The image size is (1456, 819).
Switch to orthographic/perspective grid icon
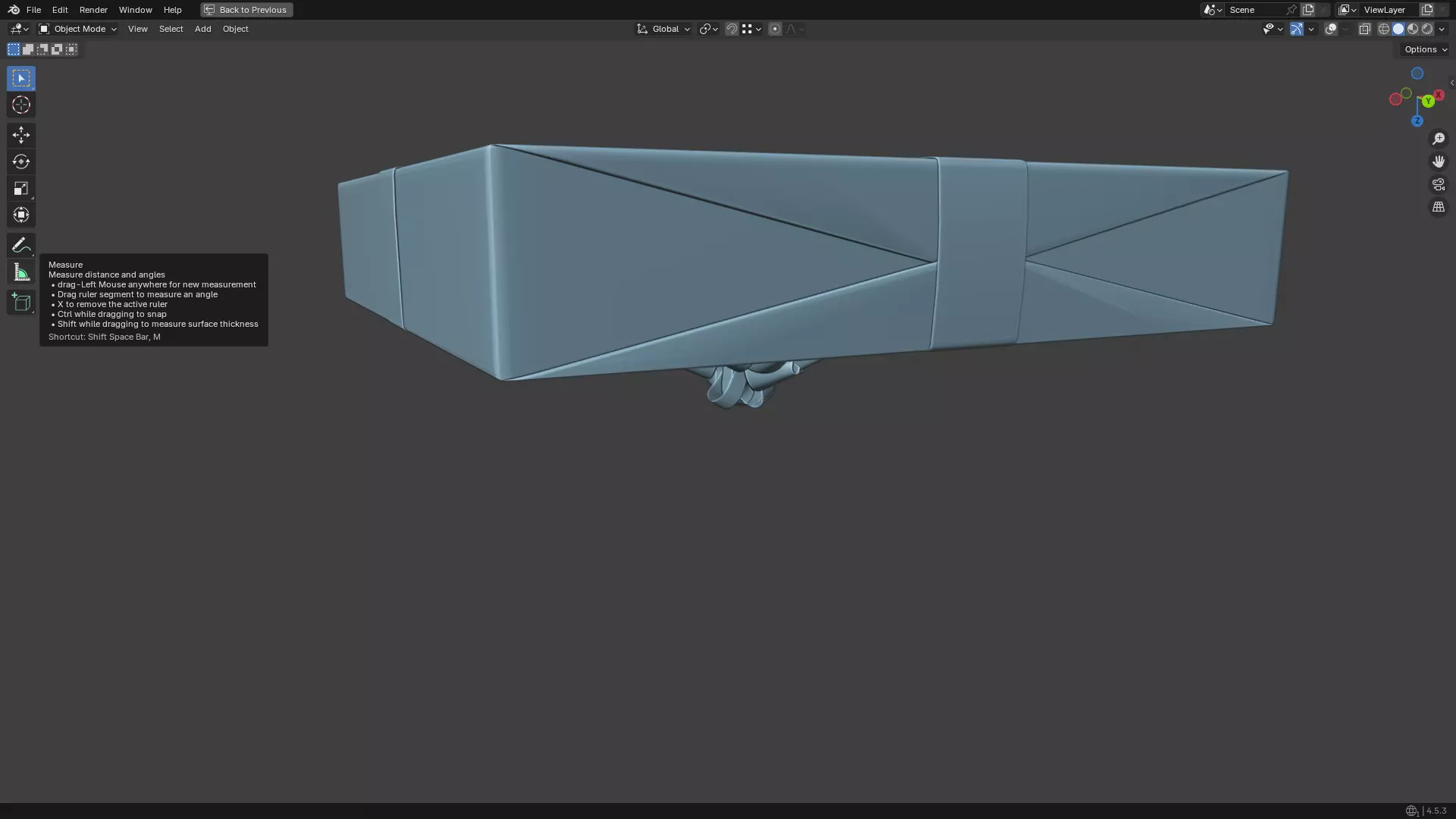[x=1438, y=207]
